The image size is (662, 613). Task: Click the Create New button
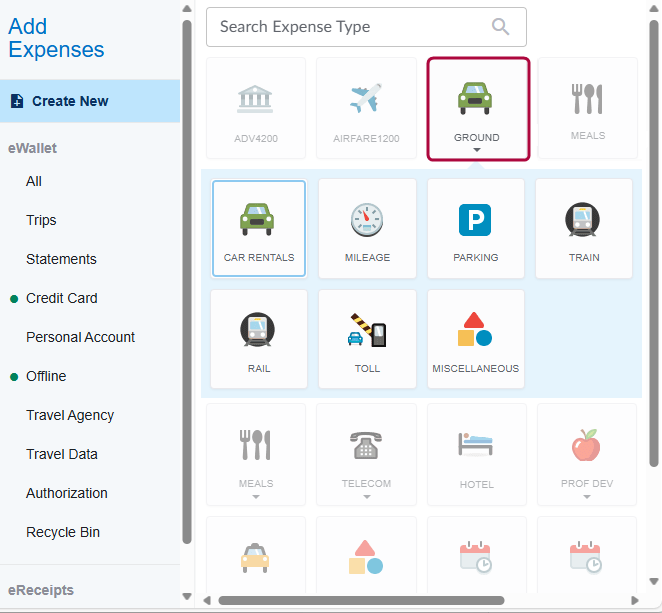(70, 101)
